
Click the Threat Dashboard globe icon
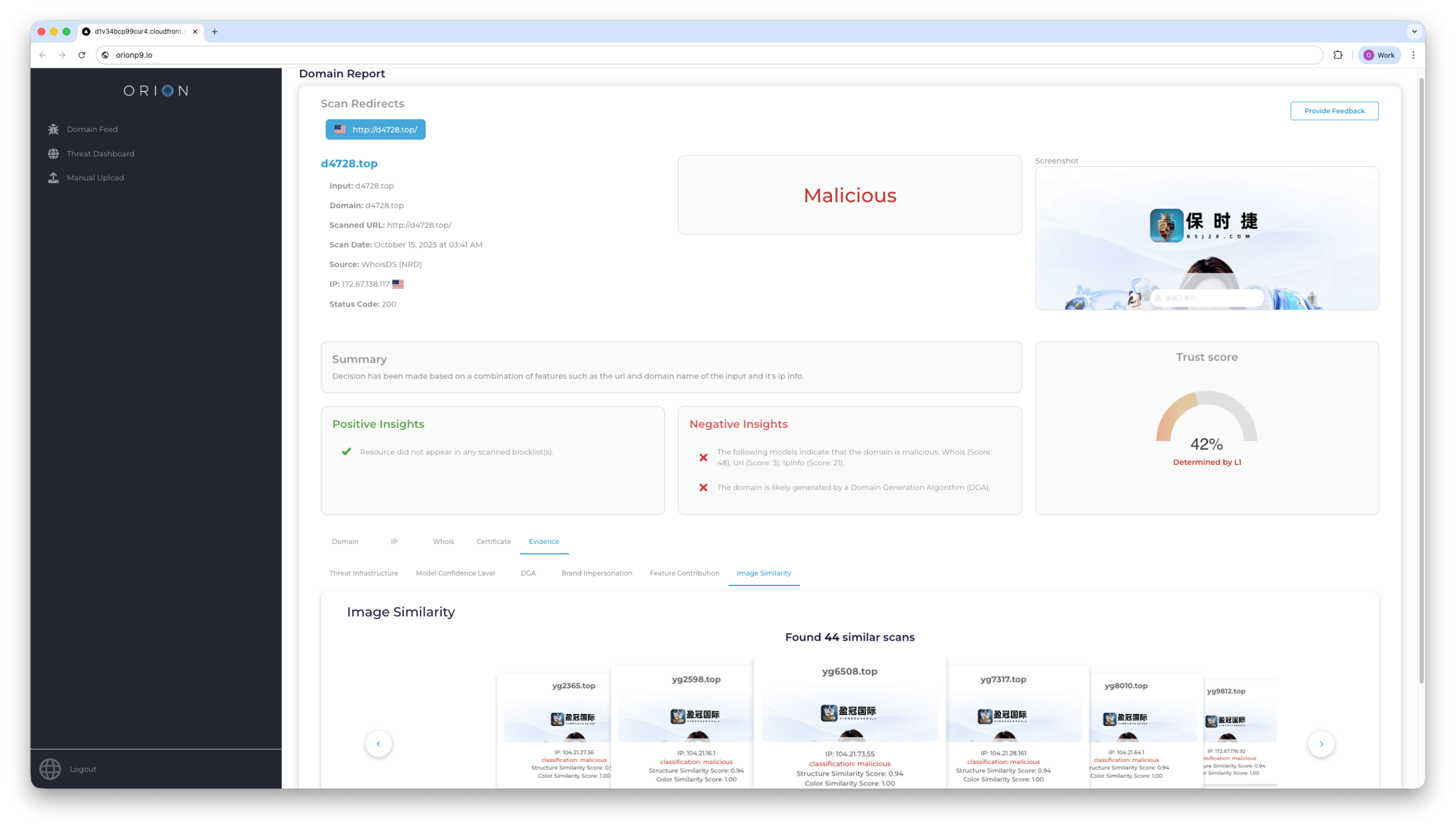point(53,154)
